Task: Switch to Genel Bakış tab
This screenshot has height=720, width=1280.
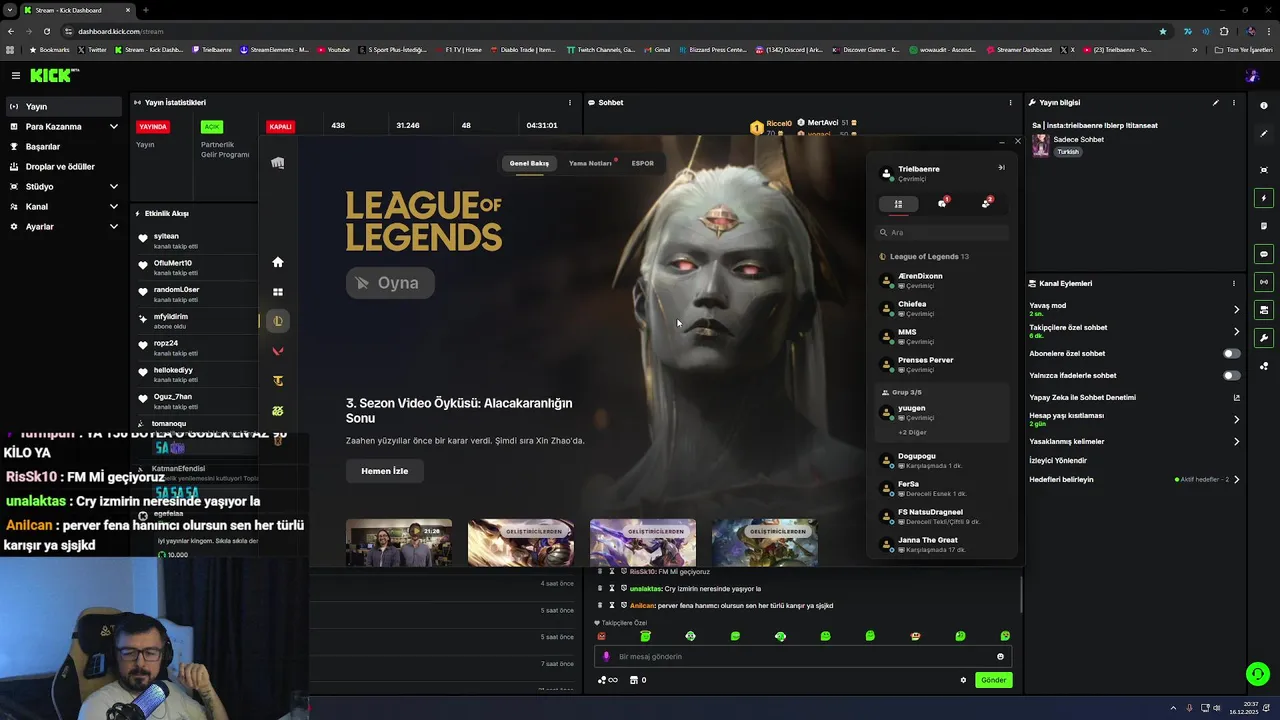Action: point(529,163)
